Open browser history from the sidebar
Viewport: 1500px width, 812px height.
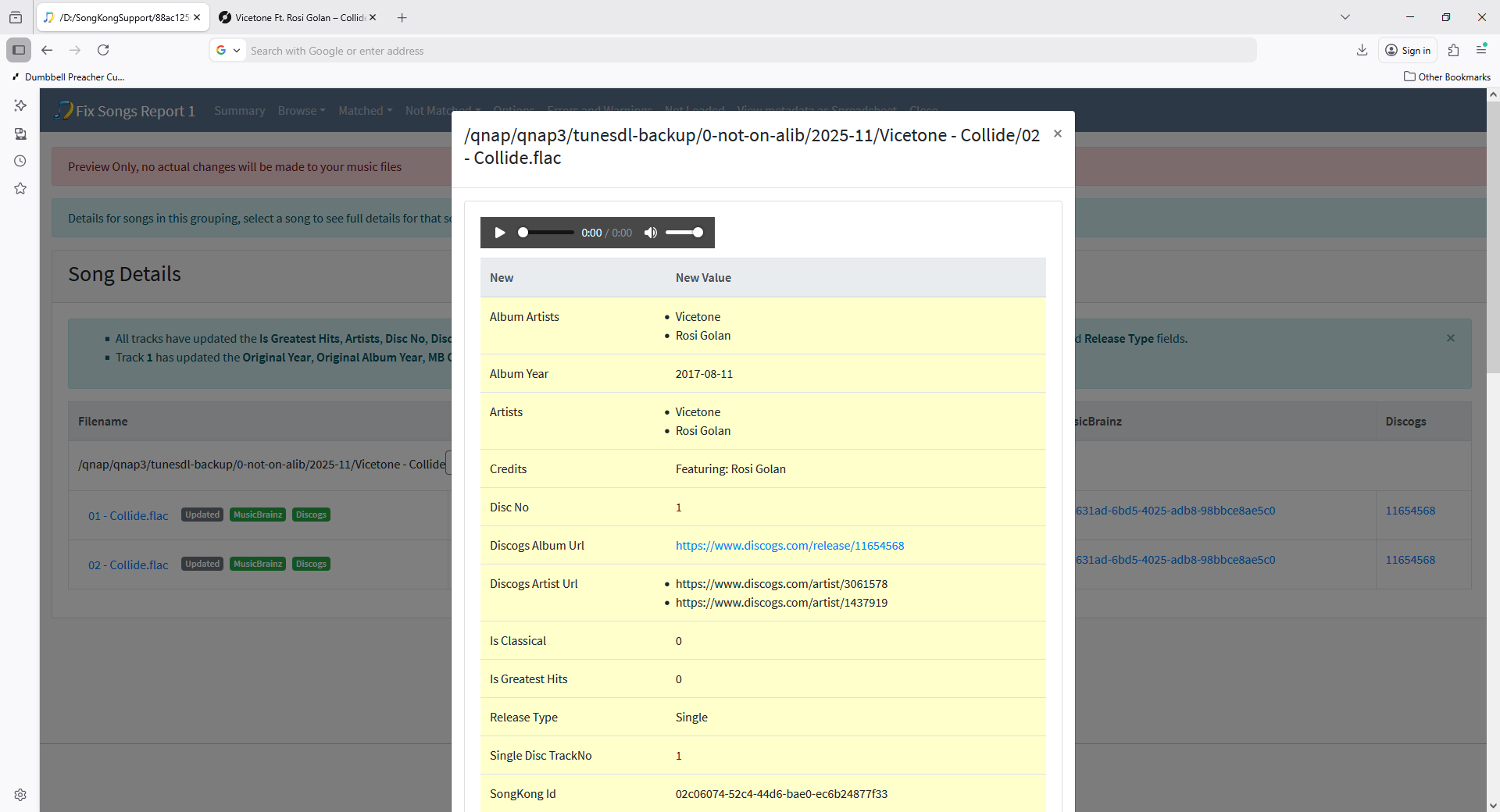tap(20, 162)
